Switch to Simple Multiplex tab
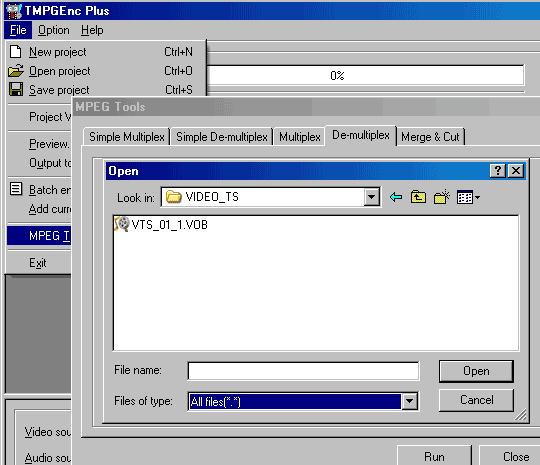The width and height of the screenshot is (540, 465). [x=127, y=137]
